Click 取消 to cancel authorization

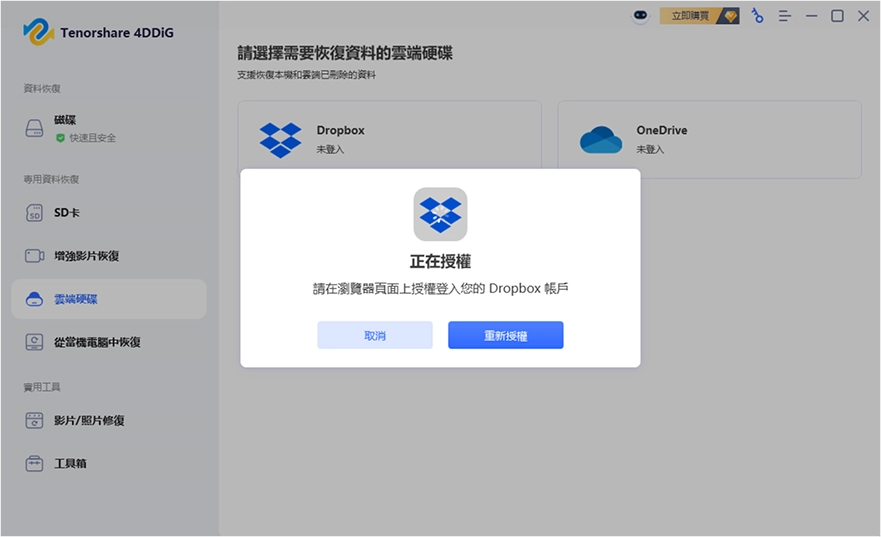click(375, 335)
